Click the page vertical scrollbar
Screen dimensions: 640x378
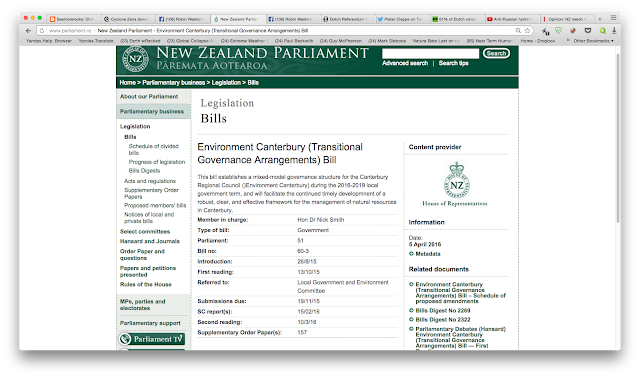(618, 139)
